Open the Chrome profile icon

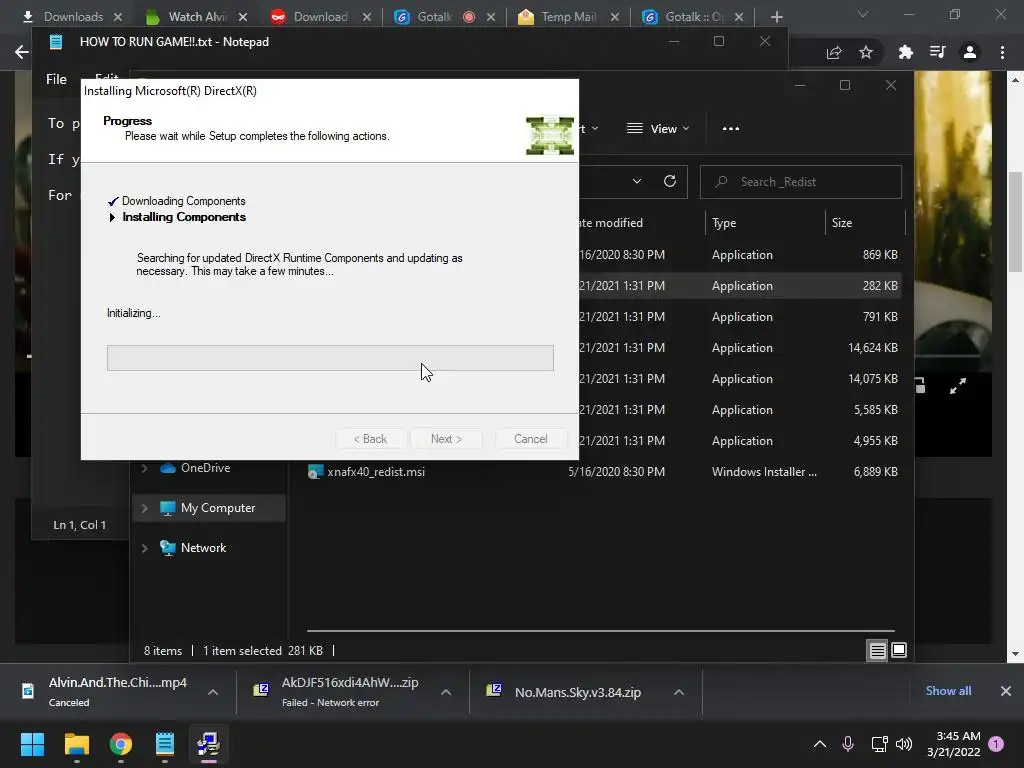coord(970,52)
